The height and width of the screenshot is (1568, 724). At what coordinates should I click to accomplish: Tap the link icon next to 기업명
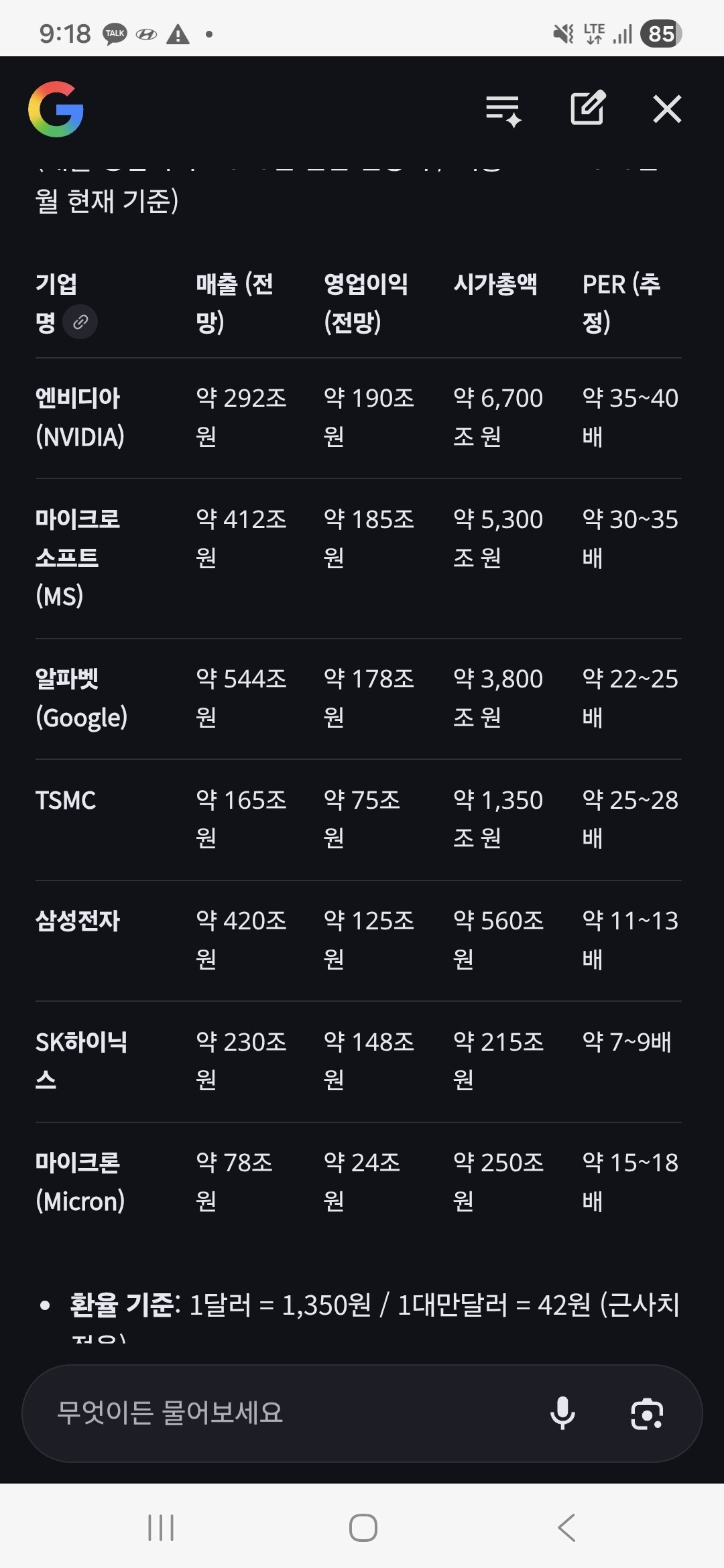coord(80,322)
